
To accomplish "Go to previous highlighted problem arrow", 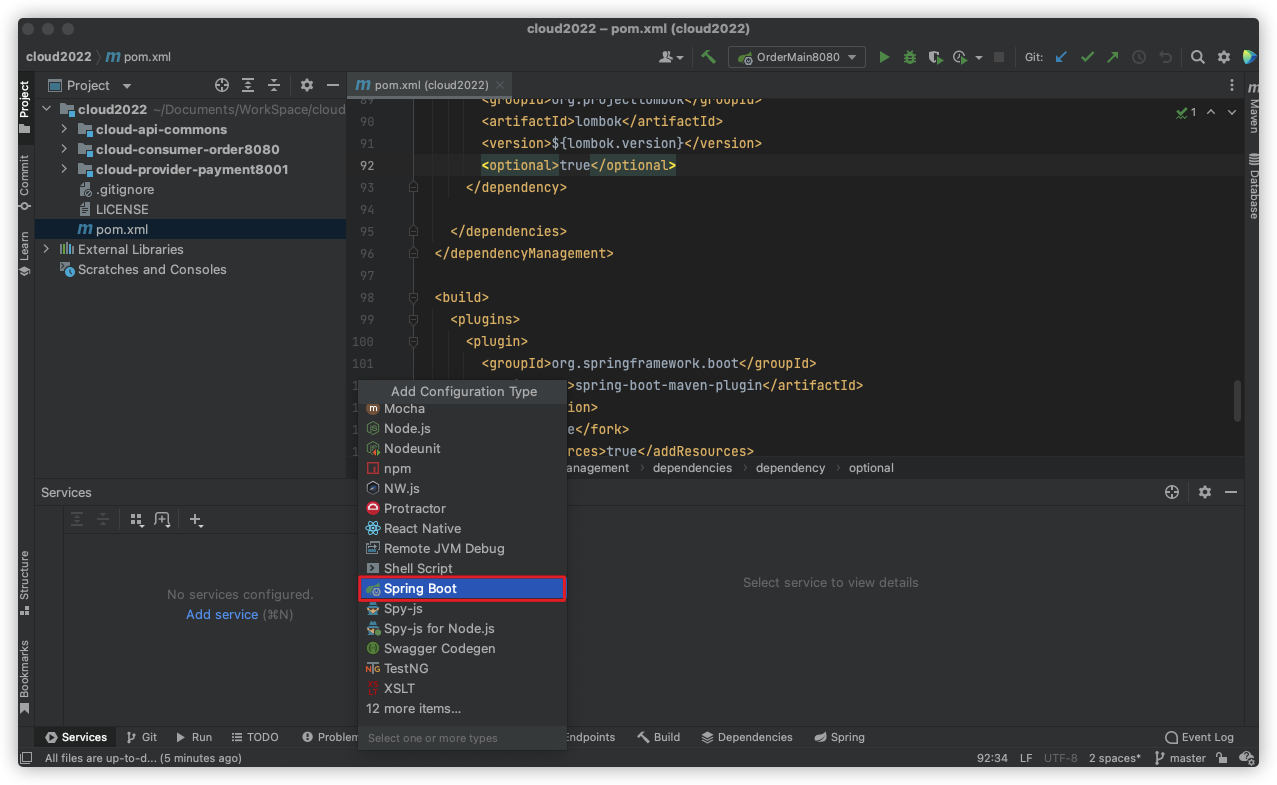I will [1211, 112].
